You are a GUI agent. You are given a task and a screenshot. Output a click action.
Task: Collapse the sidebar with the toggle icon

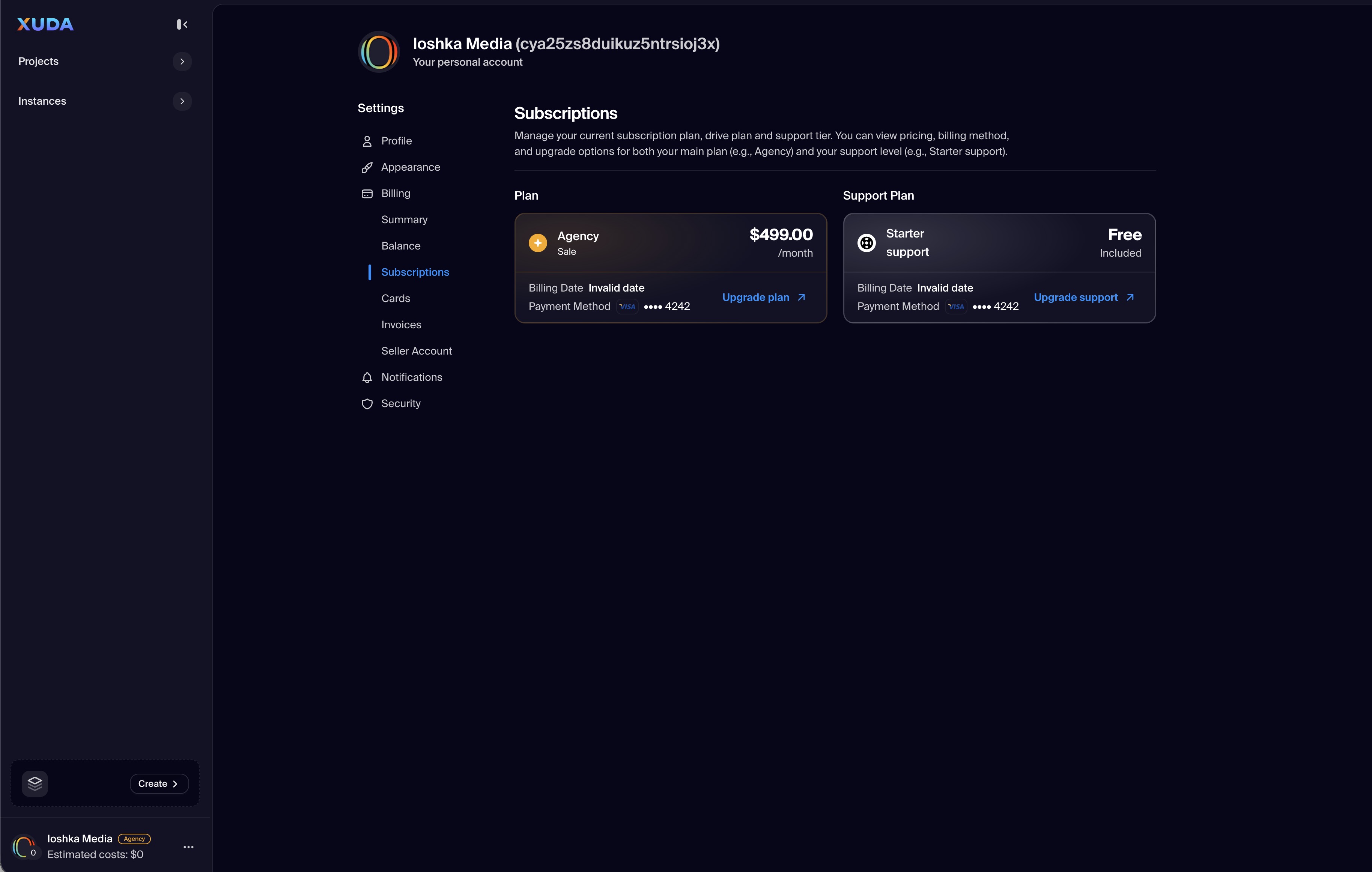coord(182,24)
